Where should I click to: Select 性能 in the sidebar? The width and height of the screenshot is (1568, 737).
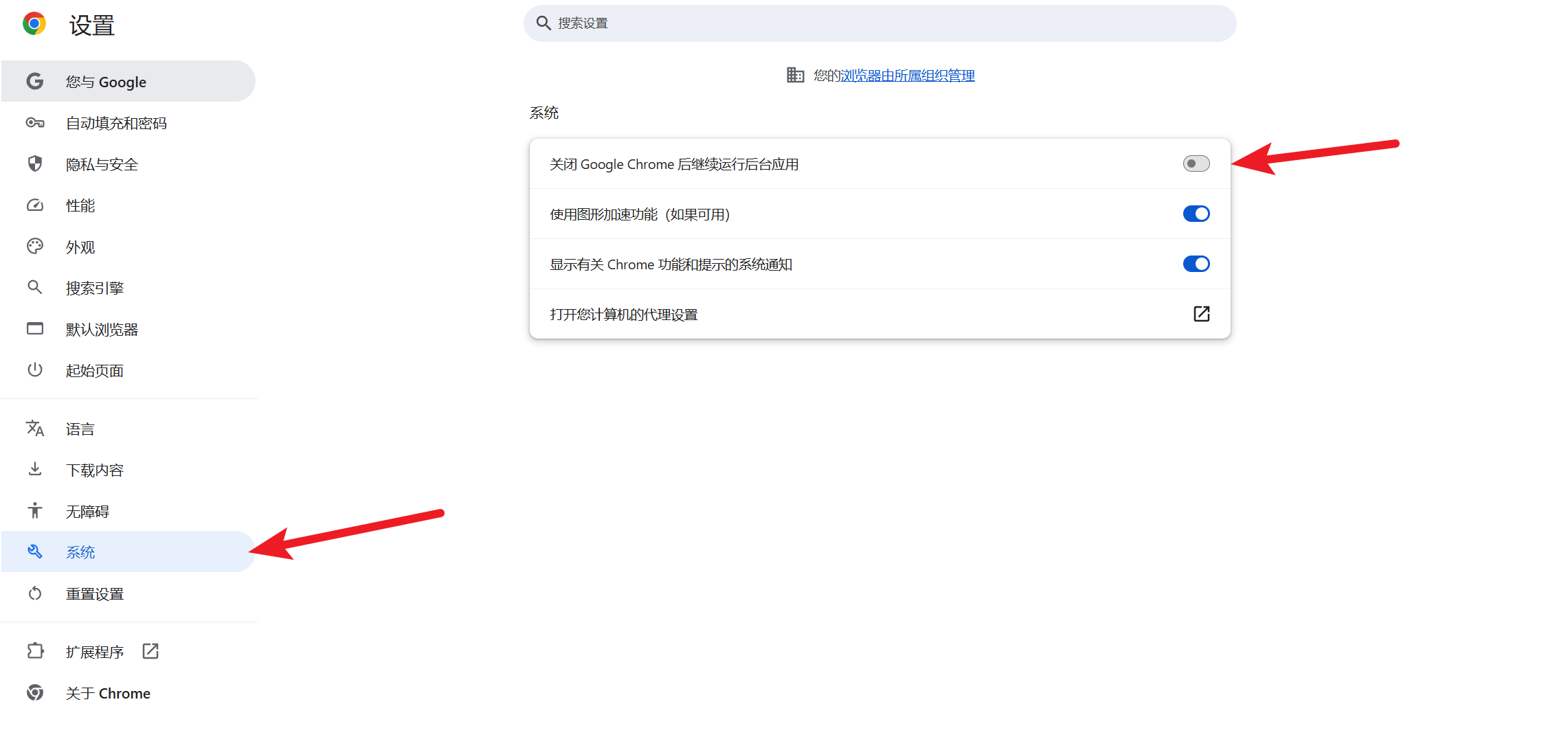click(128, 205)
